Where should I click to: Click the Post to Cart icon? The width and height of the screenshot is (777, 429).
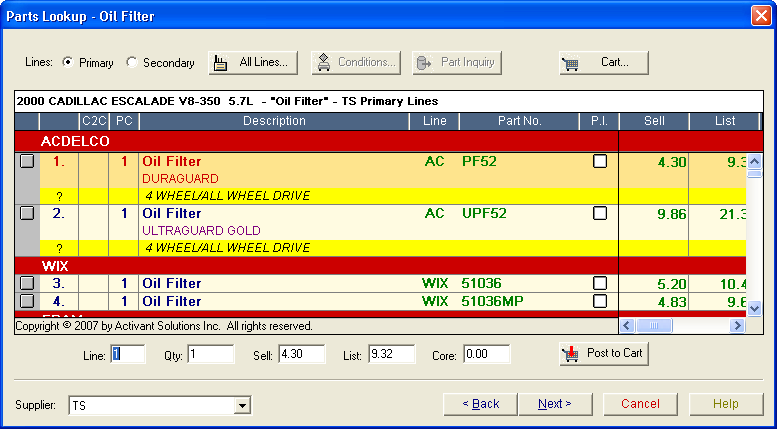coord(573,354)
